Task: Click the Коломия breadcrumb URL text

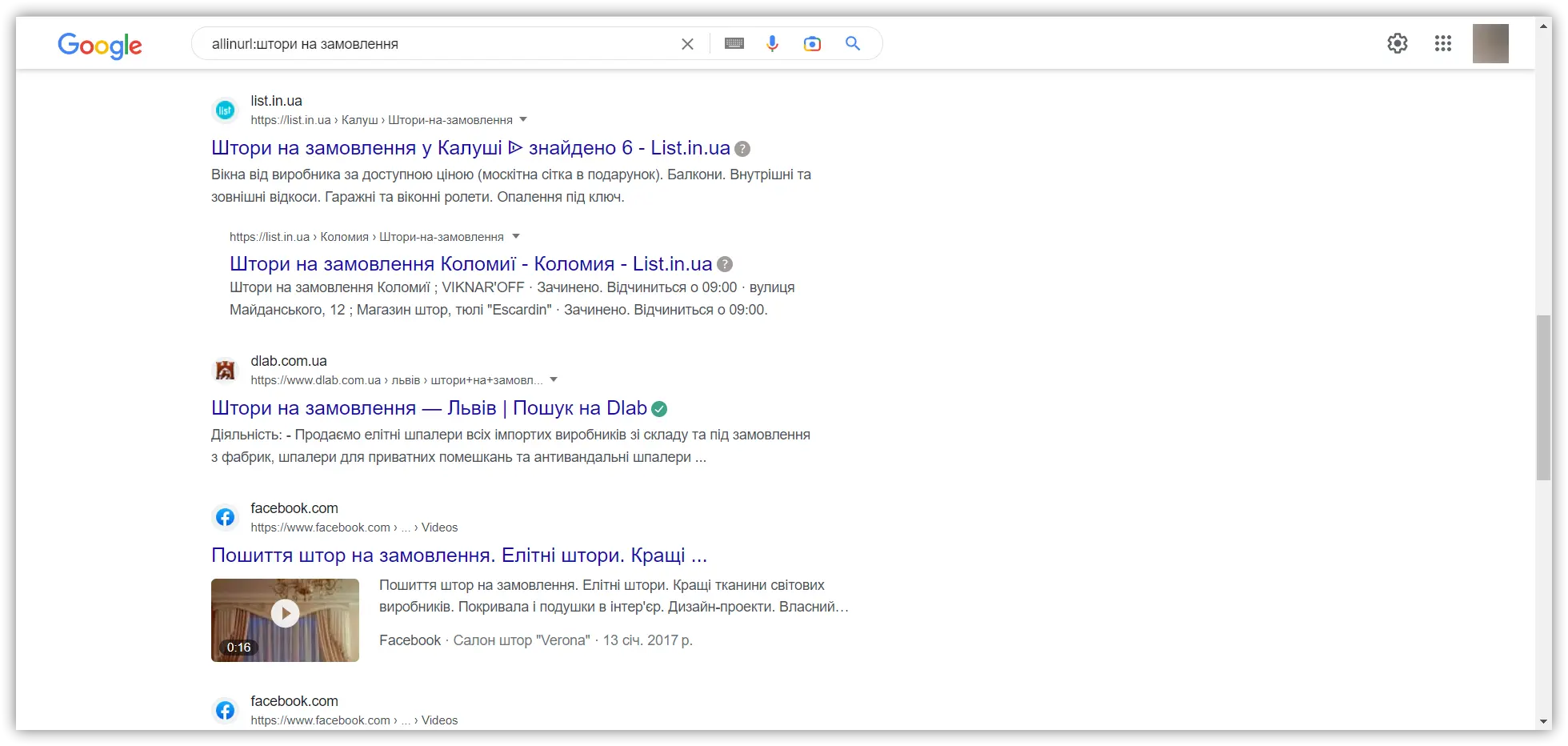Action: point(366,237)
